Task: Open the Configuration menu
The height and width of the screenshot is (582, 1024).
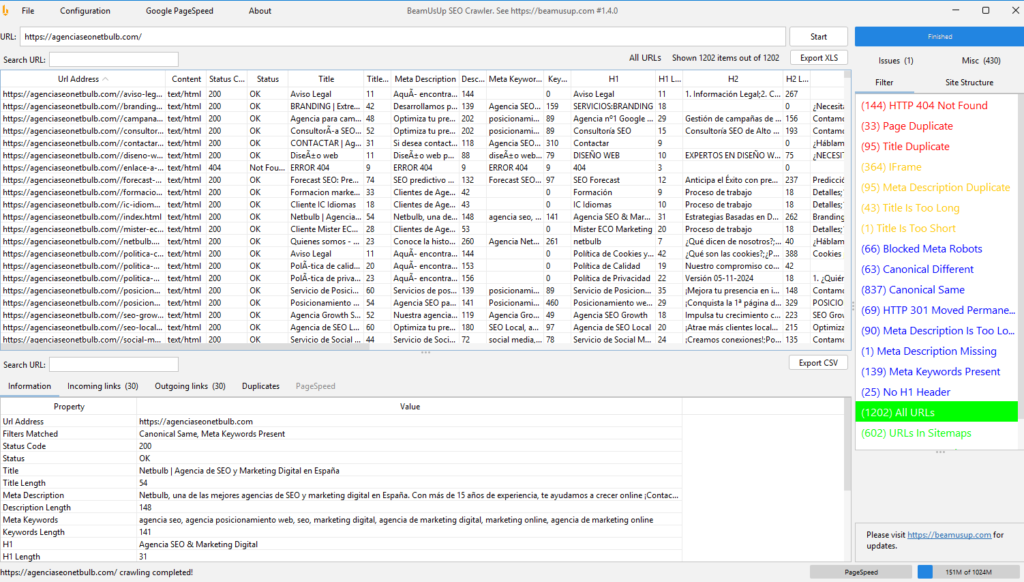Action: [85, 11]
